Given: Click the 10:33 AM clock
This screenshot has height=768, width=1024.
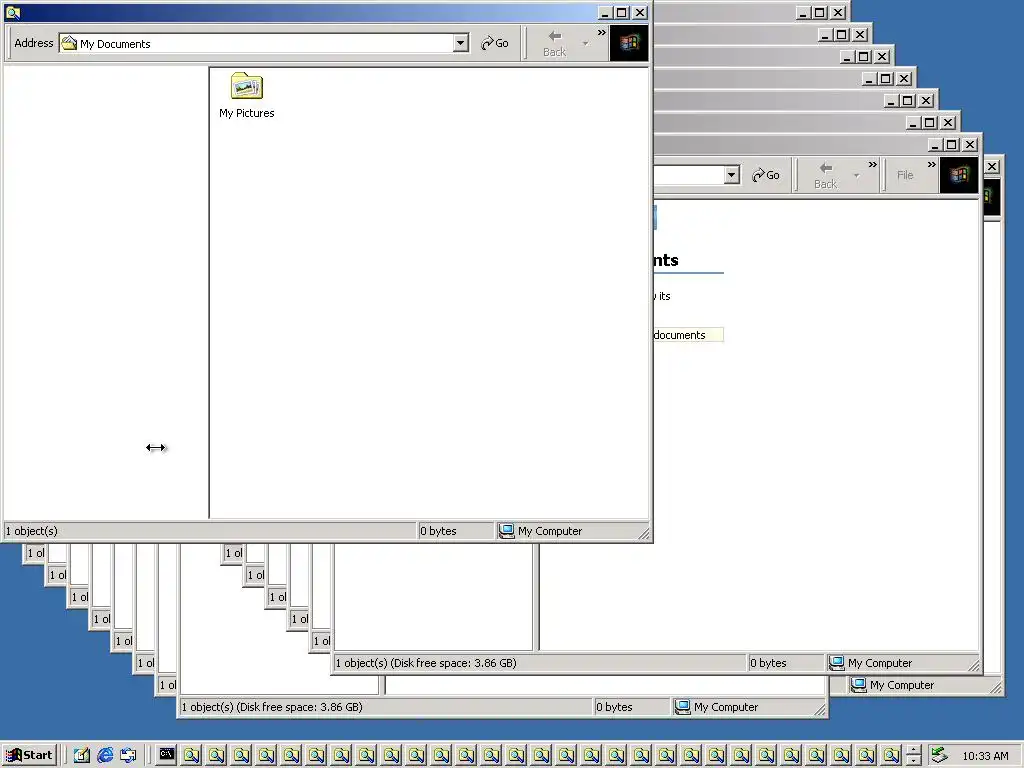Looking at the screenshot, I should pyautogui.click(x=985, y=756).
